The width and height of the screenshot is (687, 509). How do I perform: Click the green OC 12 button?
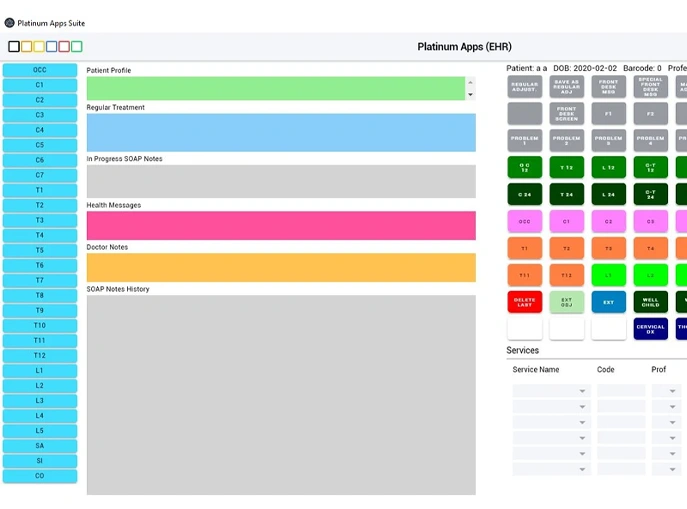(524, 167)
